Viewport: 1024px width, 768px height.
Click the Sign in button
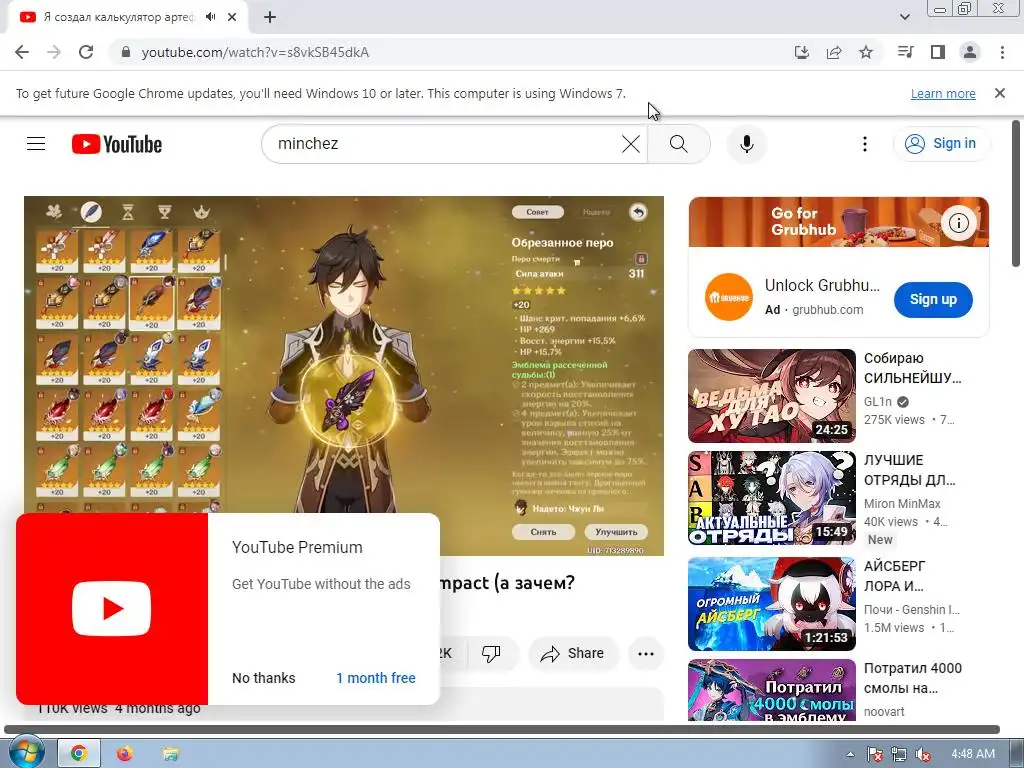[941, 144]
